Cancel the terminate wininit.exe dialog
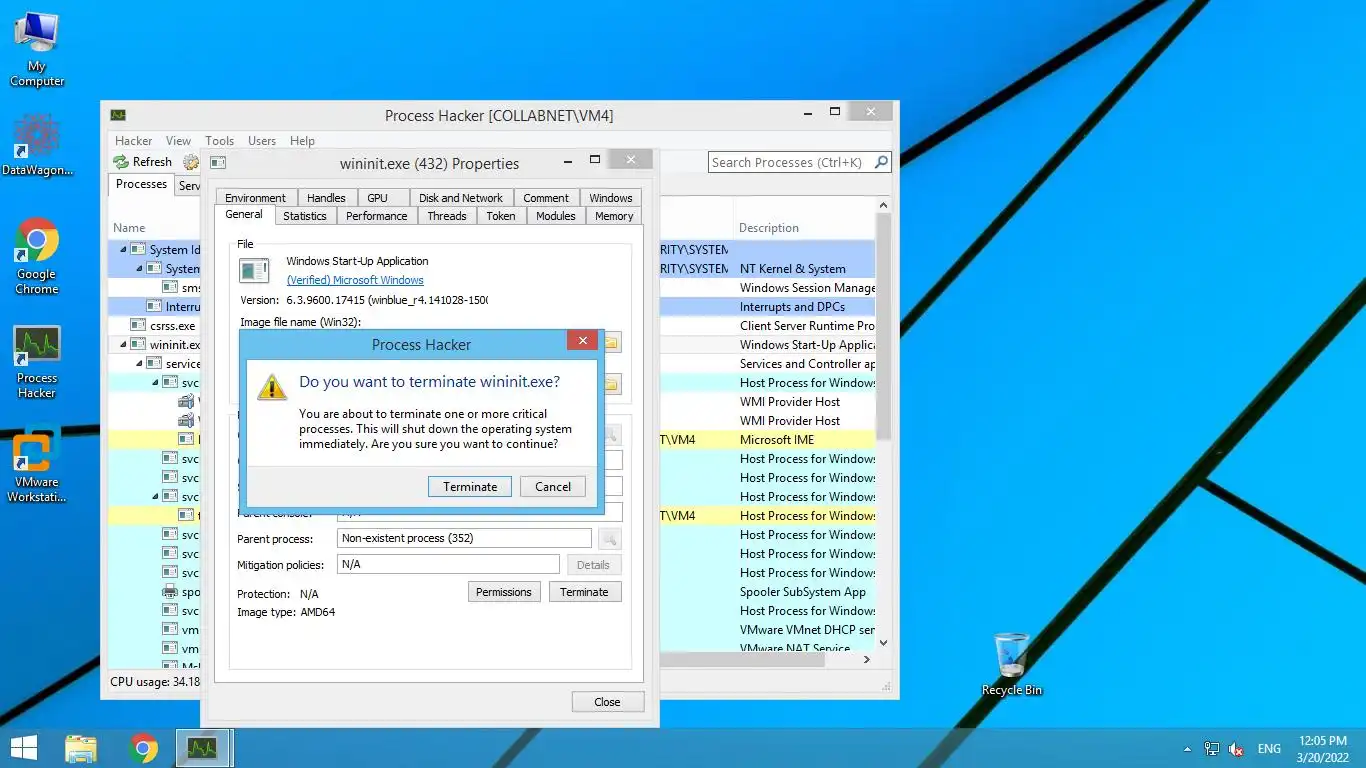 [x=553, y=486]
